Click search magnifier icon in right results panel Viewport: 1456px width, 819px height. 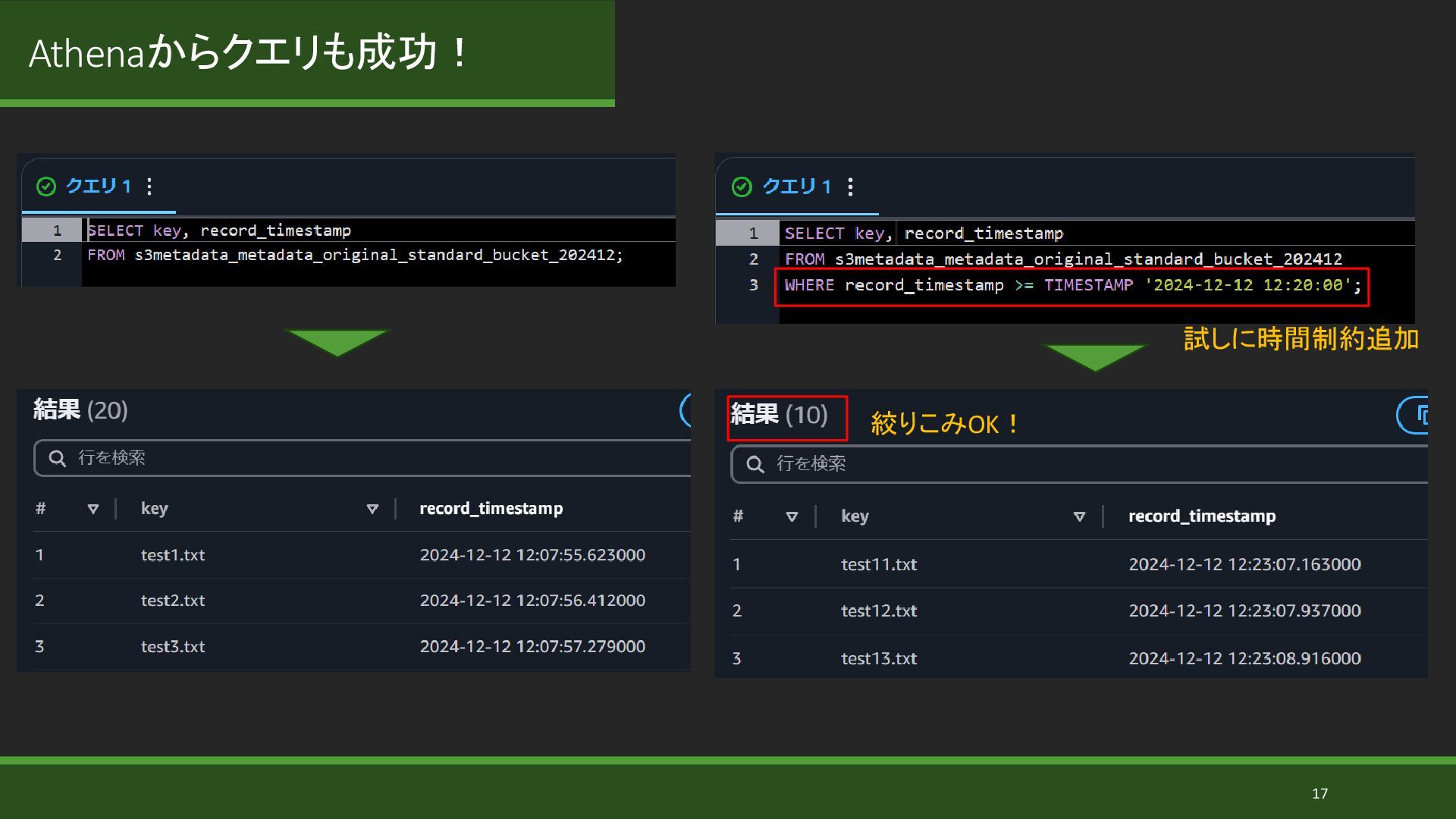[755, 464]
